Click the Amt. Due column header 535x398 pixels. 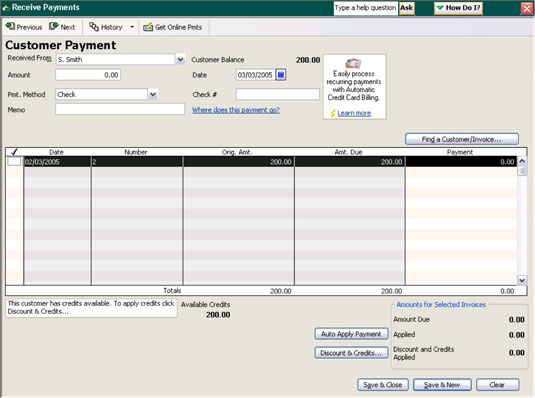(x=348, y=152)
